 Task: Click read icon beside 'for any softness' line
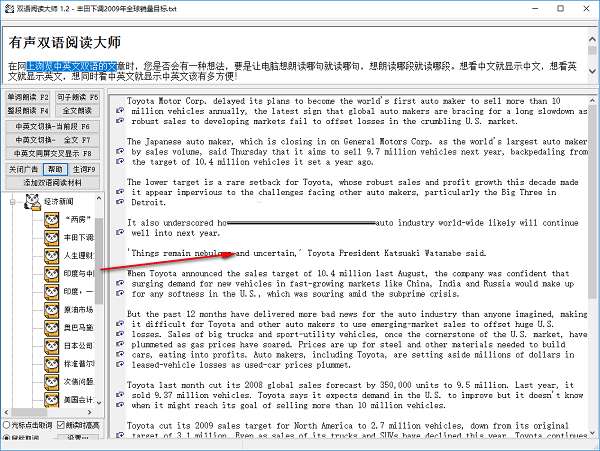coord(120,293)
